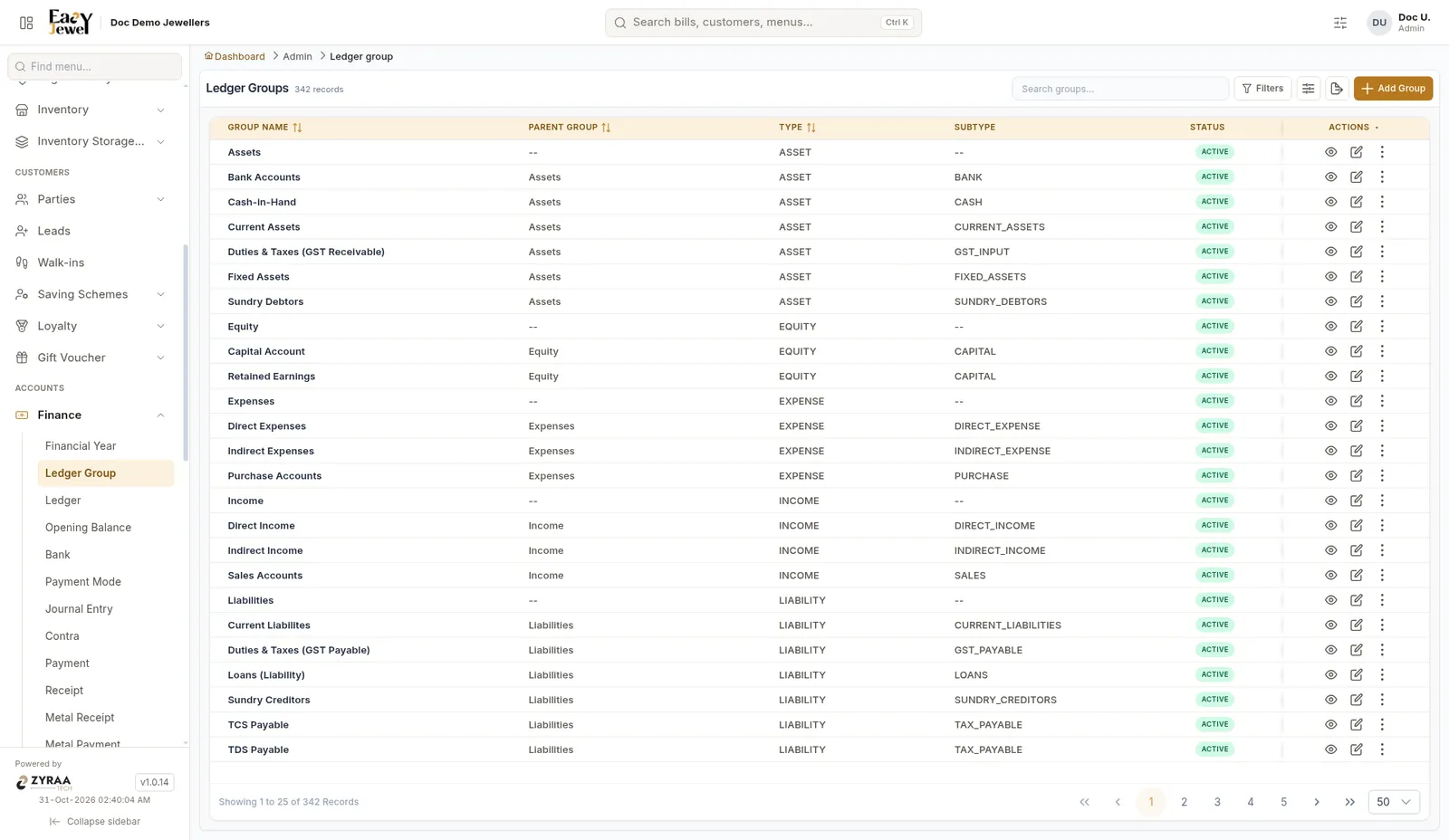1449x840 pixels.
Task: Expand the Gift Voucher menu
Action: 91,358
